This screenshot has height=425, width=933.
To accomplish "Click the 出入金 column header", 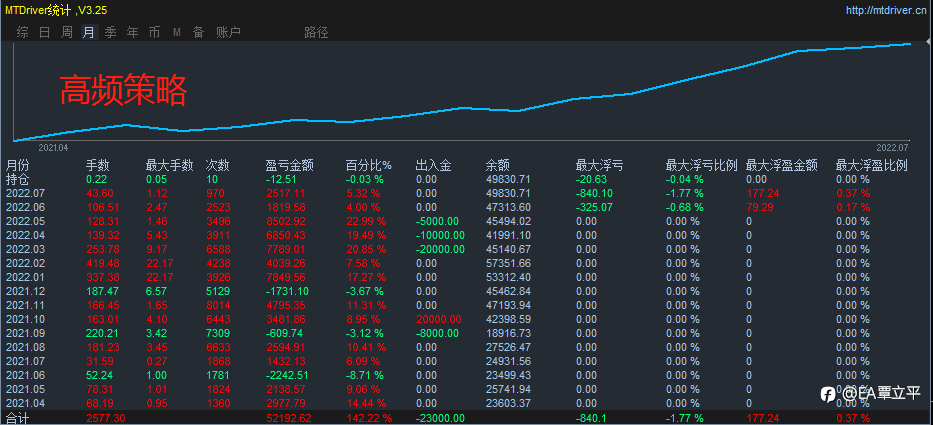I will tap(433, 165).
